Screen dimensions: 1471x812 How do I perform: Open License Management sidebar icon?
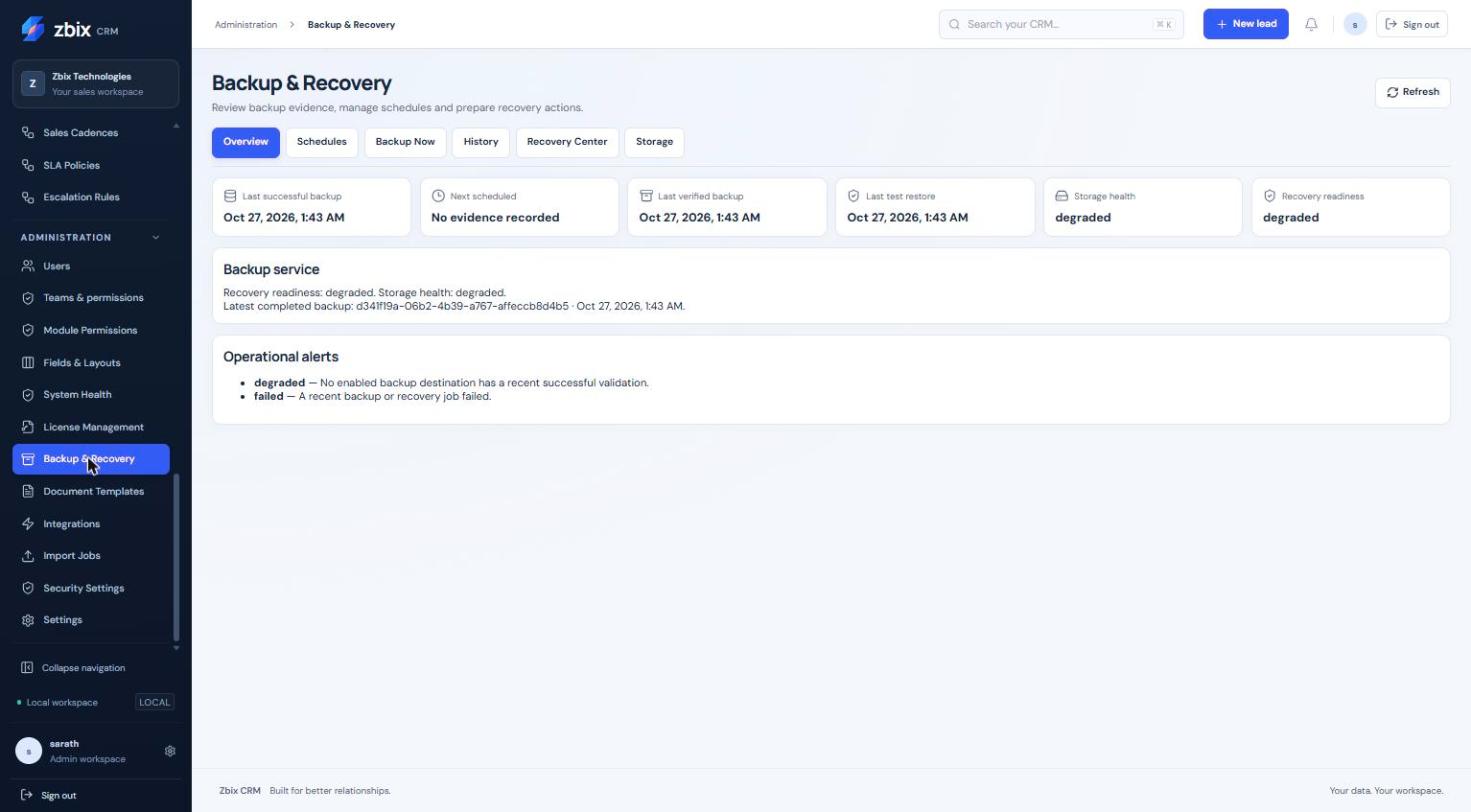(x=28, y=427)
